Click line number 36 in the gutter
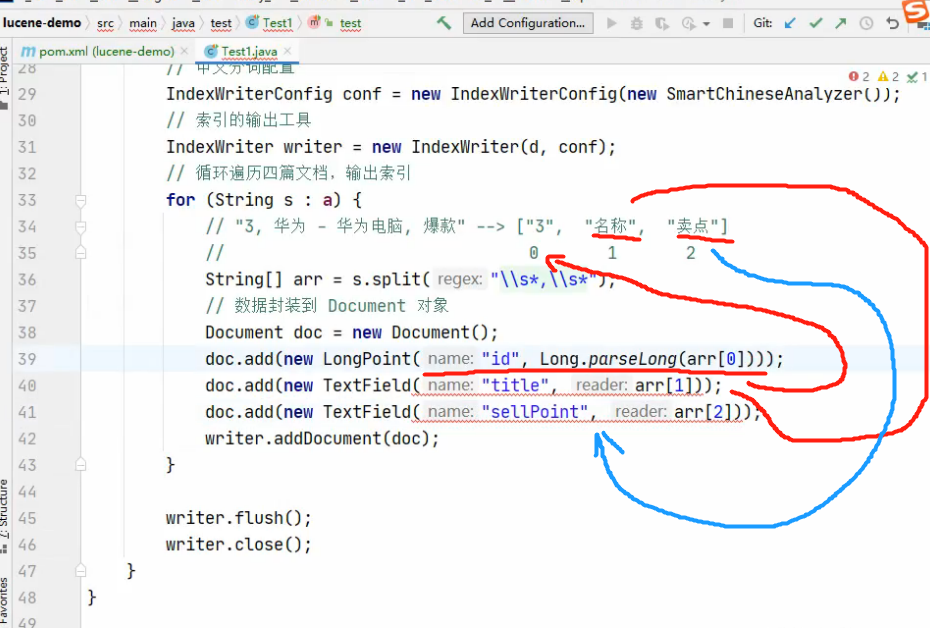This screenshot has height=628, width=930. (27, 280)
